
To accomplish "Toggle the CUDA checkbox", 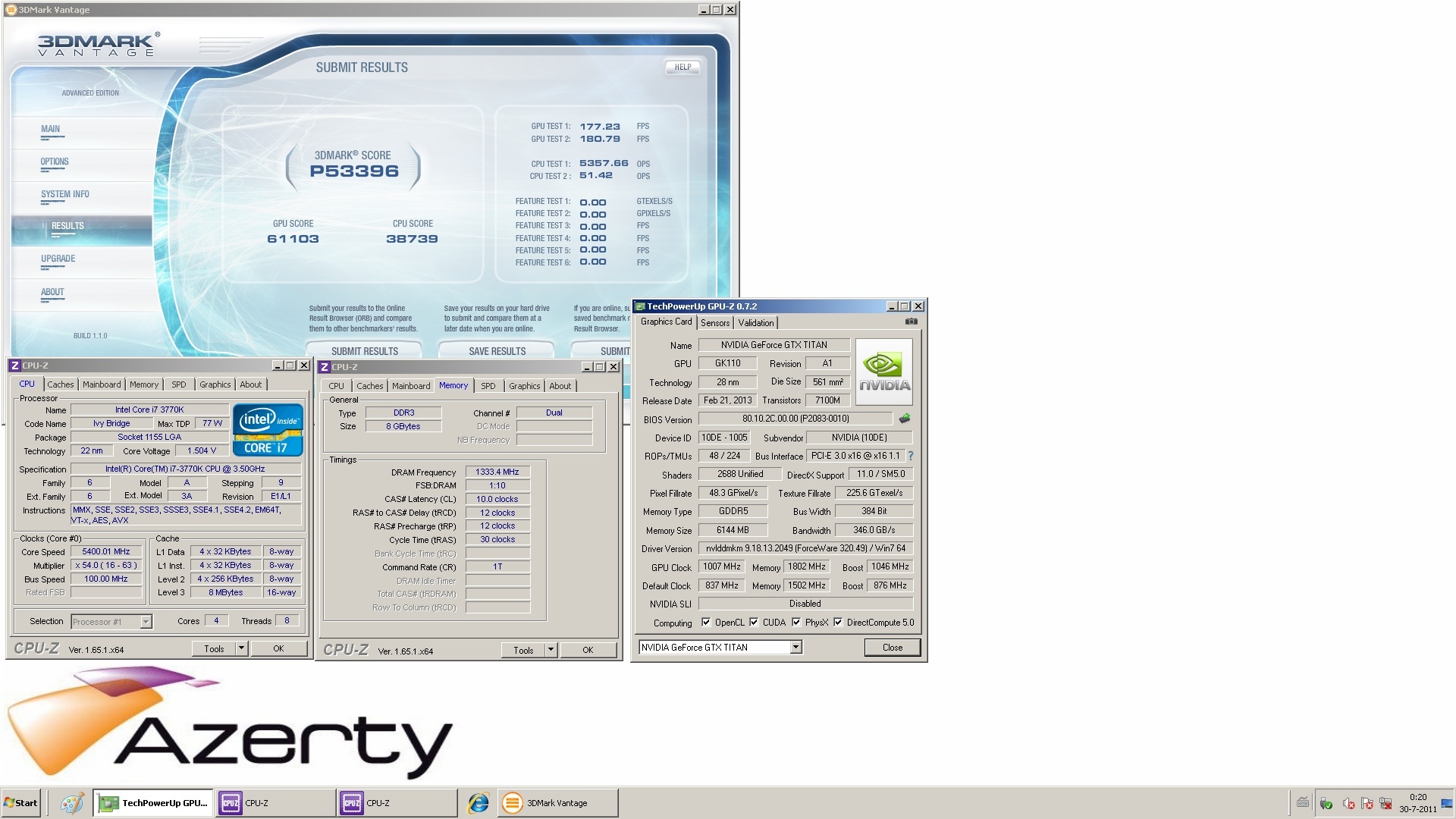I will [x=754, y=623].
